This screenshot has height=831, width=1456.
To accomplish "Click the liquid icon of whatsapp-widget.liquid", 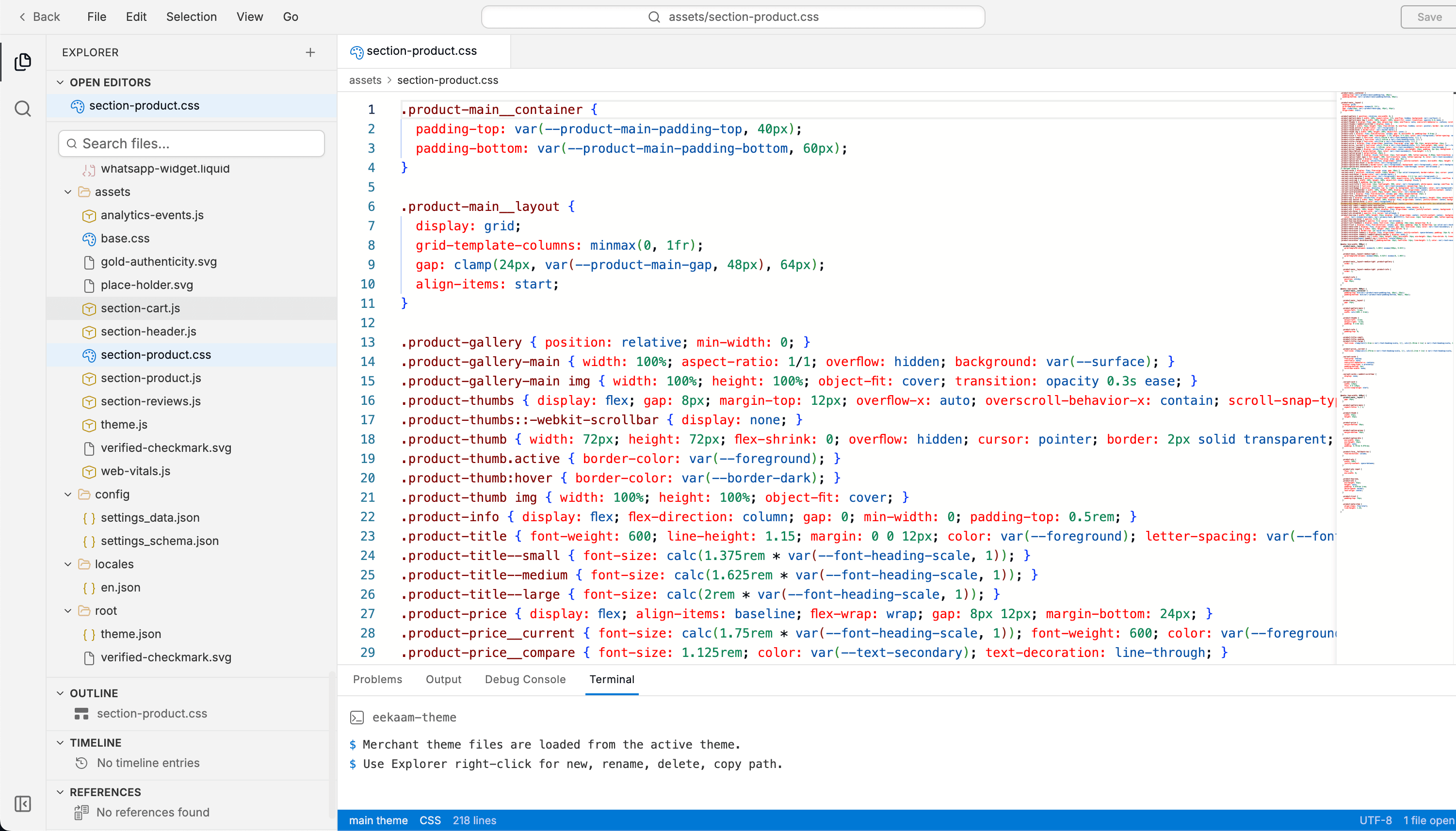I will pyautogui.click(x=88, y=170).
